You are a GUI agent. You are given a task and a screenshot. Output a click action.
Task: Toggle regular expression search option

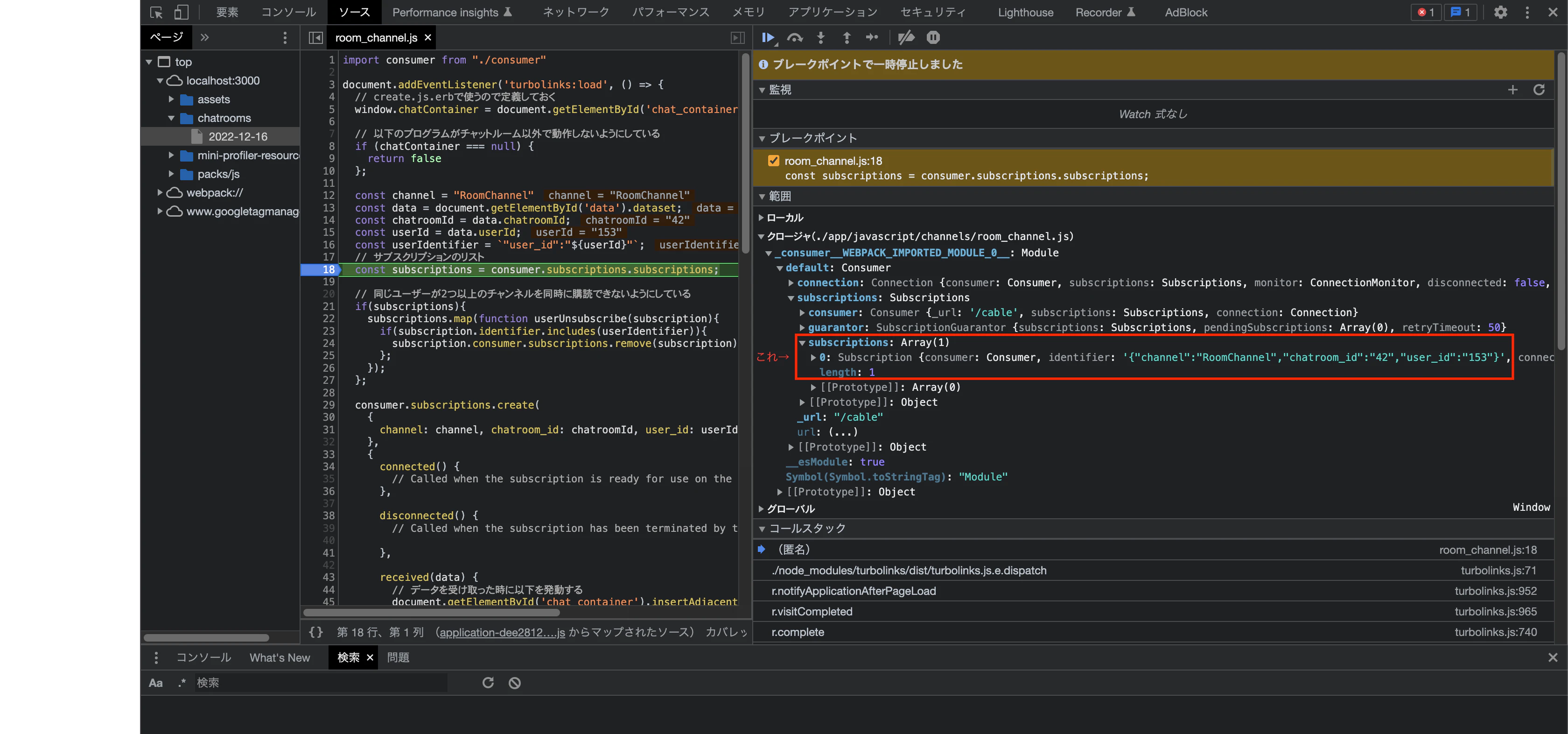tap(182, 683)
